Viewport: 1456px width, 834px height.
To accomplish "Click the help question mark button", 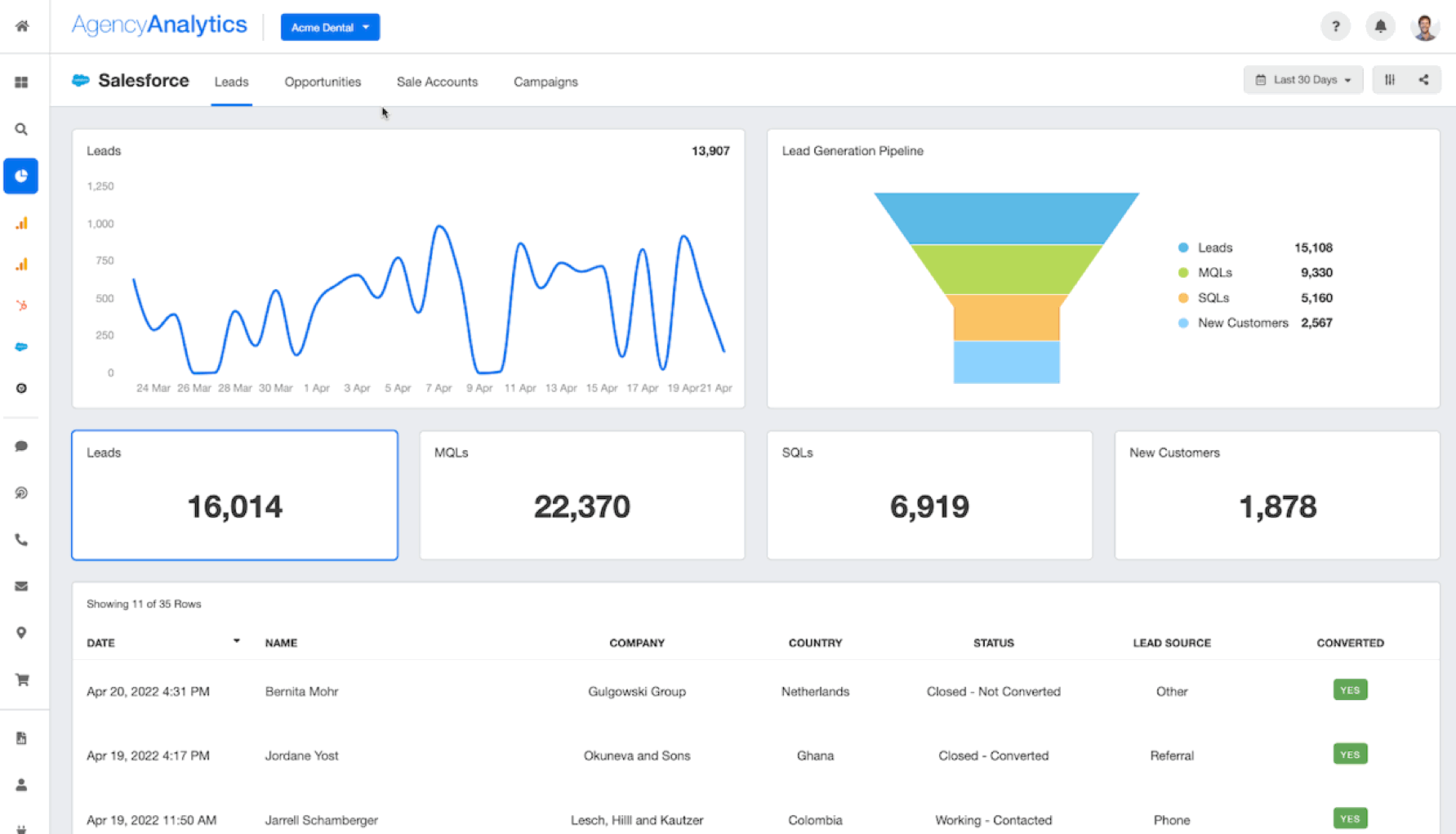I will tap(1336, 26).
